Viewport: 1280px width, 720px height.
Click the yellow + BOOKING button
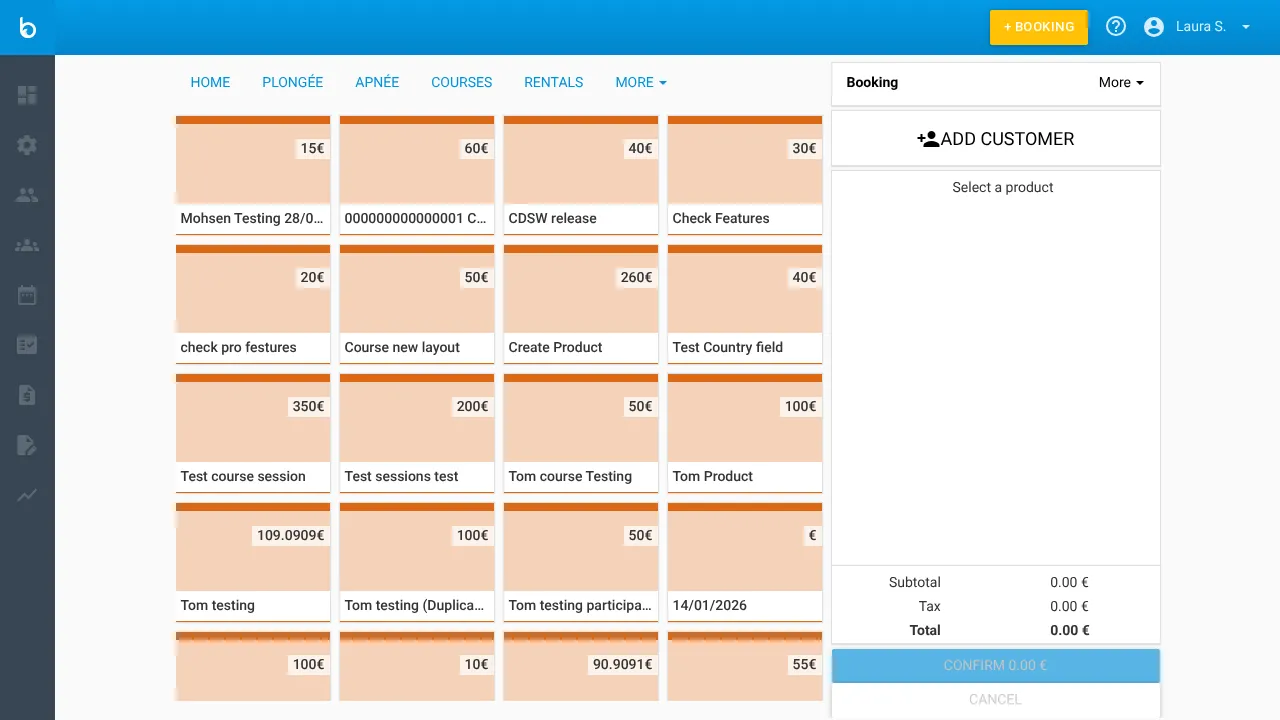pyautogui.click(x=1039, y=27)
